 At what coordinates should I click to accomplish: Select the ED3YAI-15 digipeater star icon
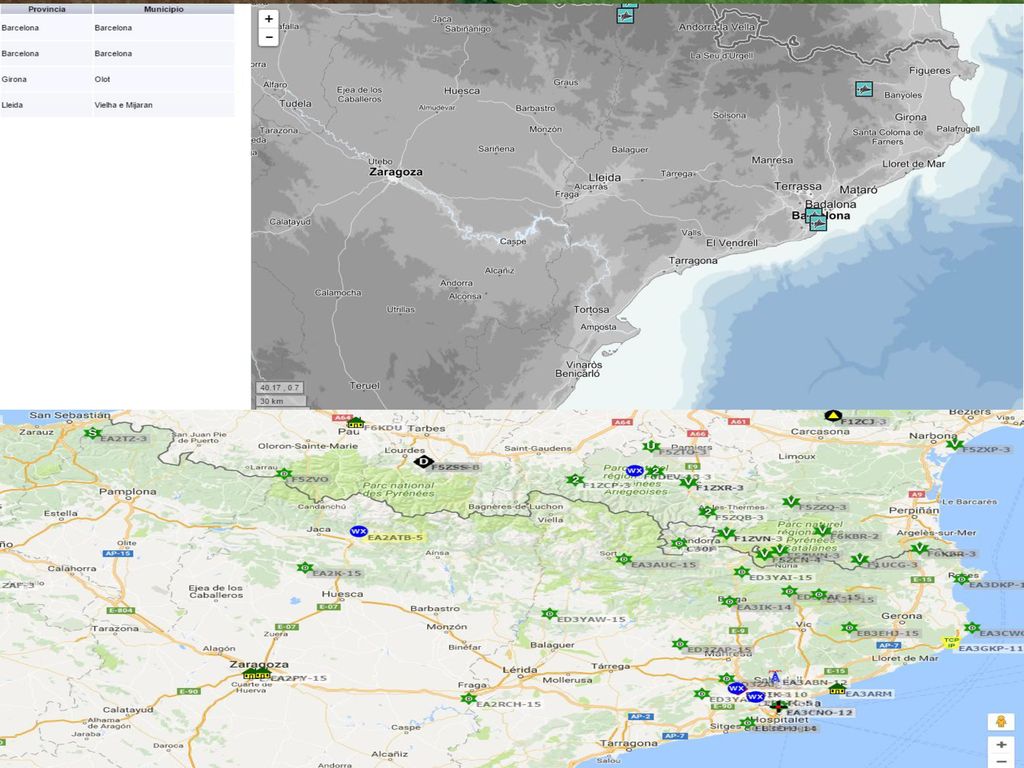pos(741,572)
